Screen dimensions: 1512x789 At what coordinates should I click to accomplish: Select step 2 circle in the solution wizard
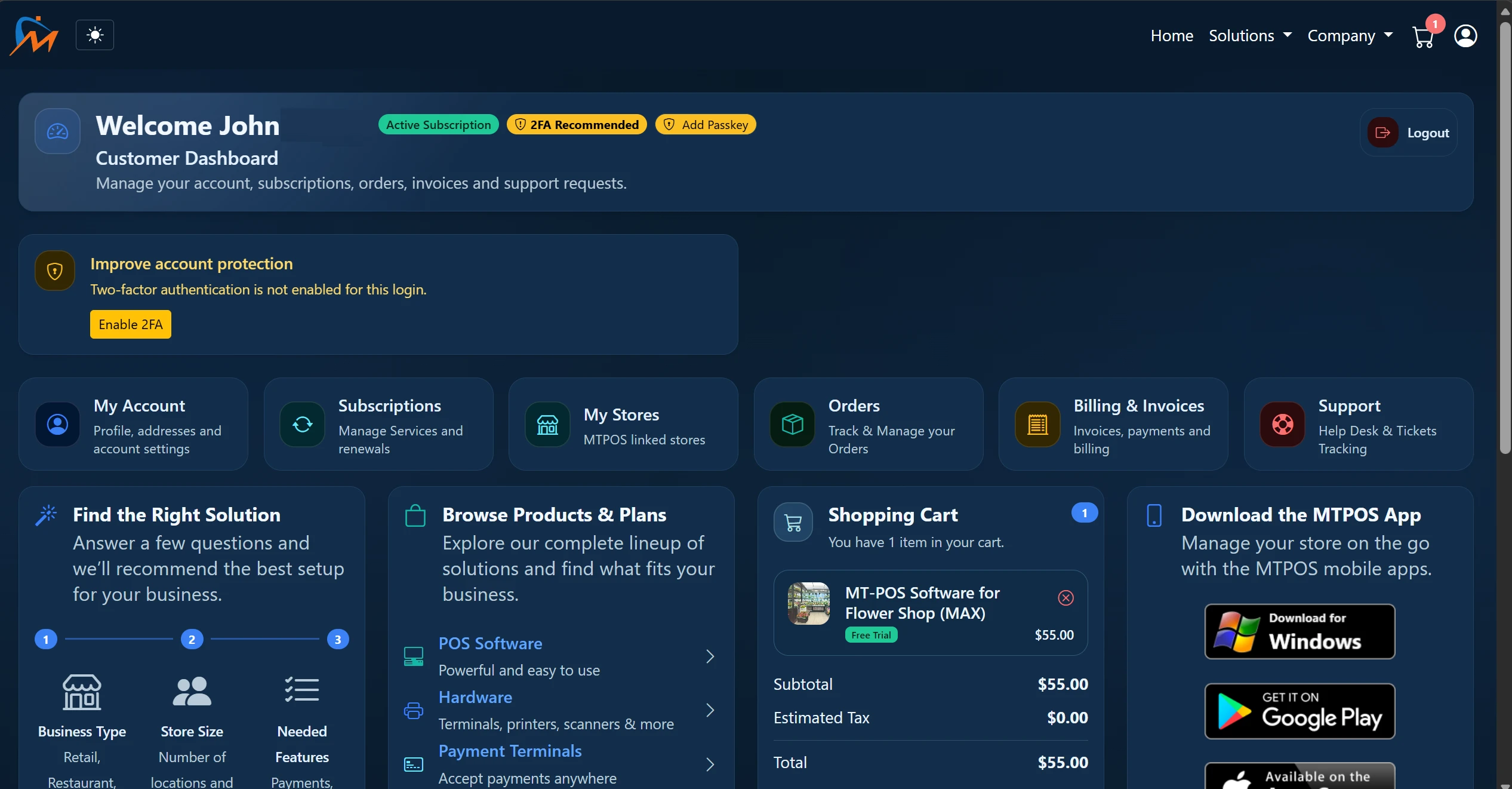(192, 639)
